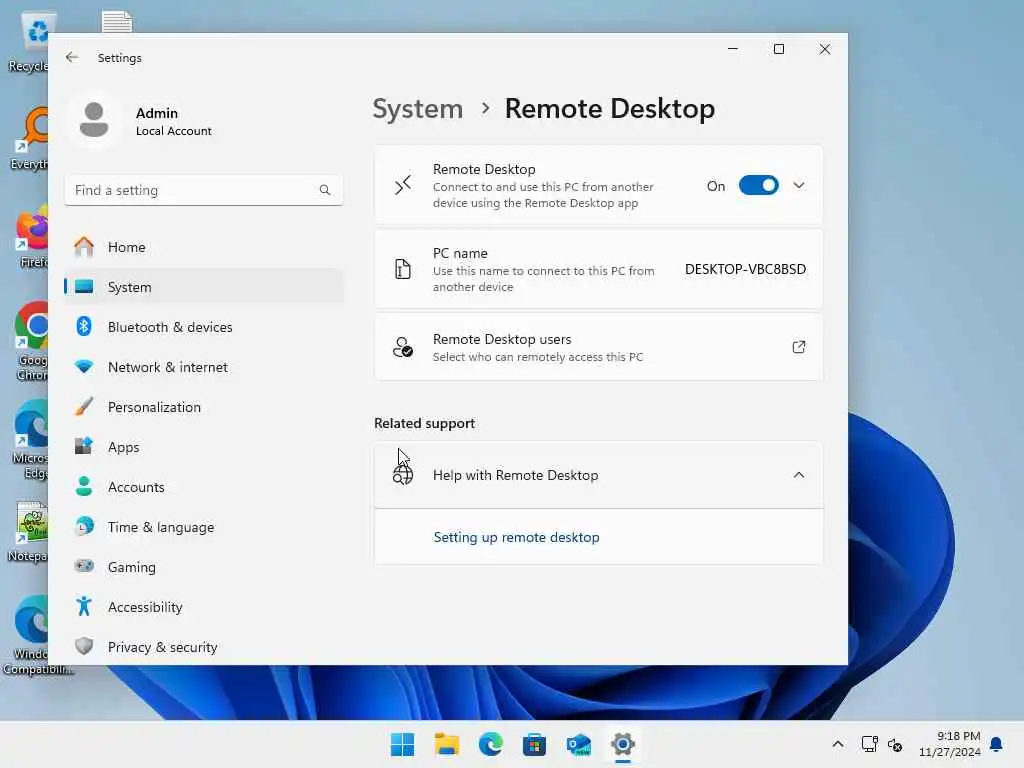This screenshot has height=768, width=1024.
Task: Click the Remote Desktop users person icon
Action: tap(402, 347)
